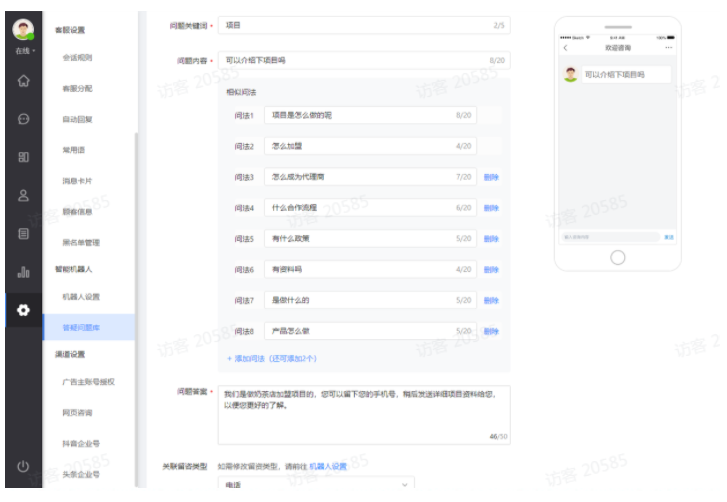727x502 pixels.
Task: Click the back arrow in phone preview
Action: coord(565,48)
